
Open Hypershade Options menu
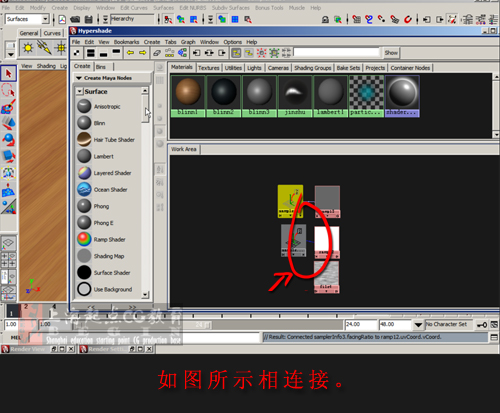point(233,42)
